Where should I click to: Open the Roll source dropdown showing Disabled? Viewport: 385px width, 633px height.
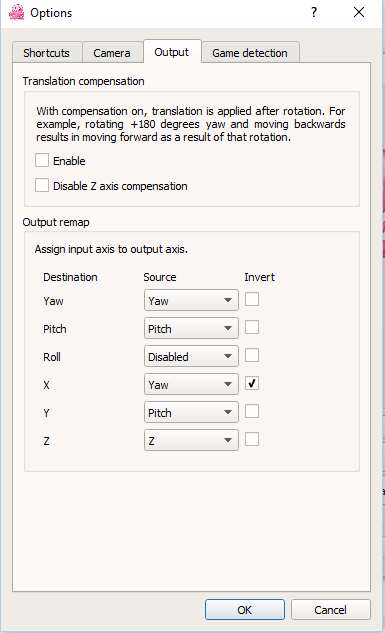pos(191,356)
